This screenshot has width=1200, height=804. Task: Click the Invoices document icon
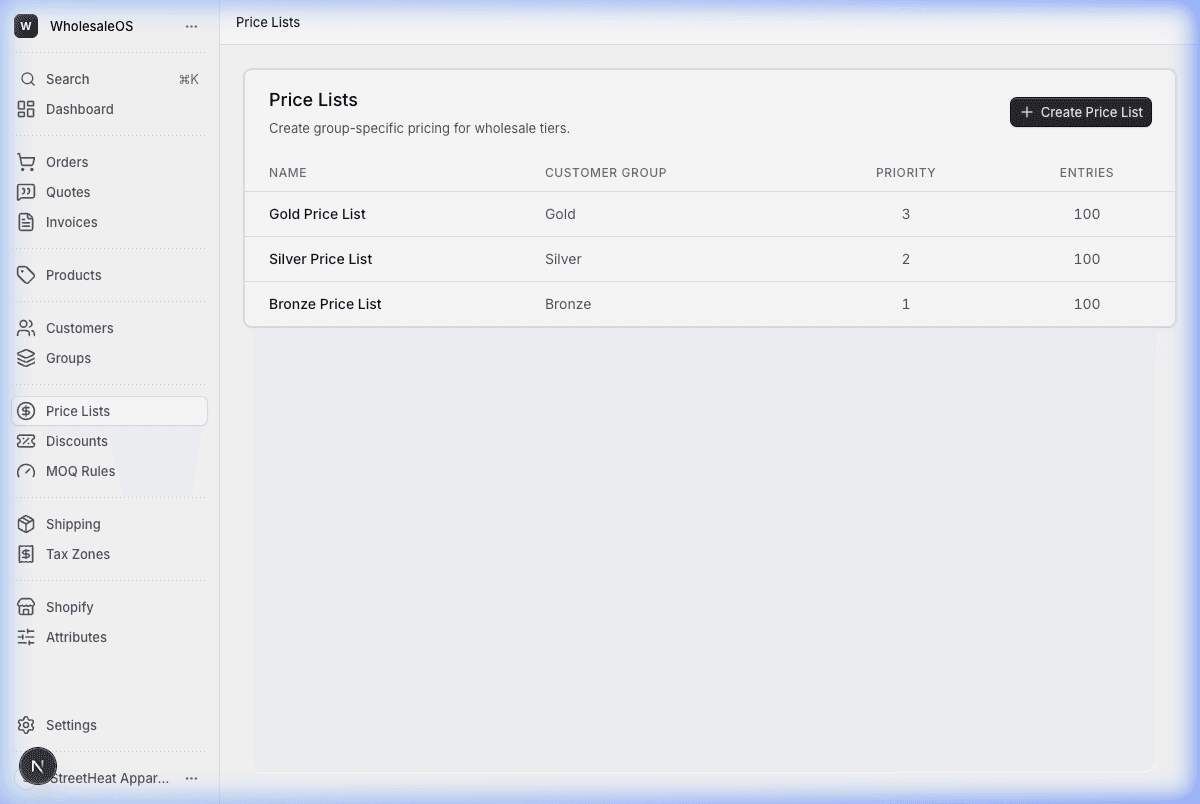(x=25, y=222)
